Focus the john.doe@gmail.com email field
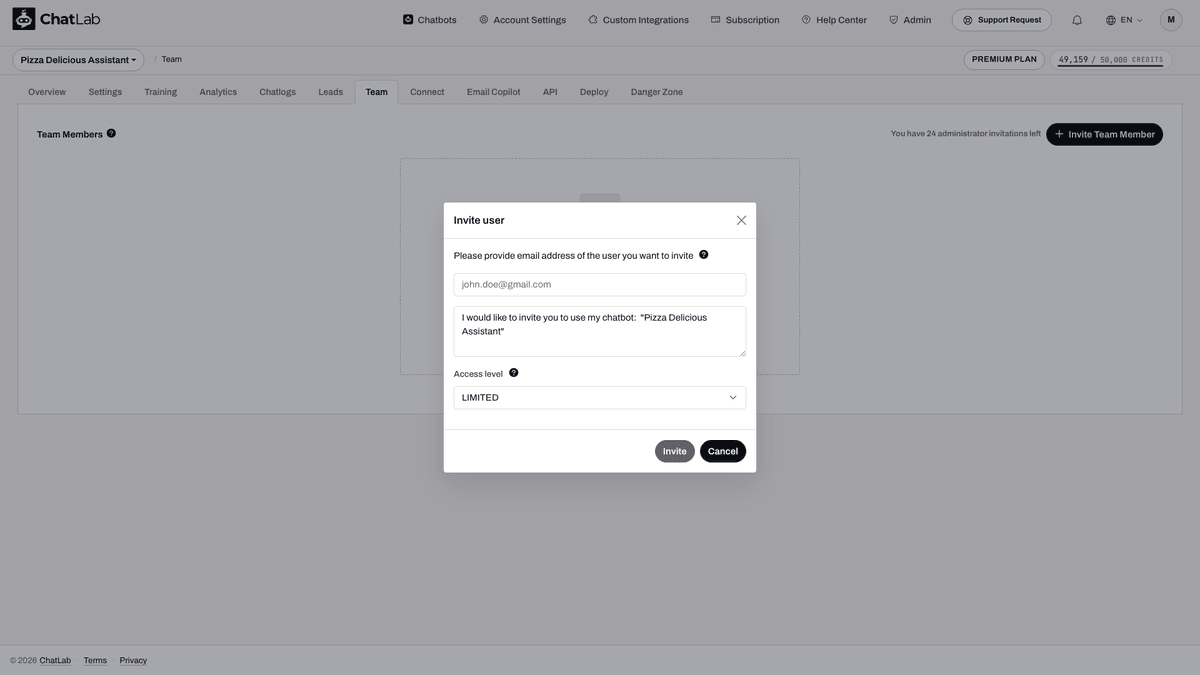The width and height of the screenshot is (1200, 675). (x=600, y=285)
